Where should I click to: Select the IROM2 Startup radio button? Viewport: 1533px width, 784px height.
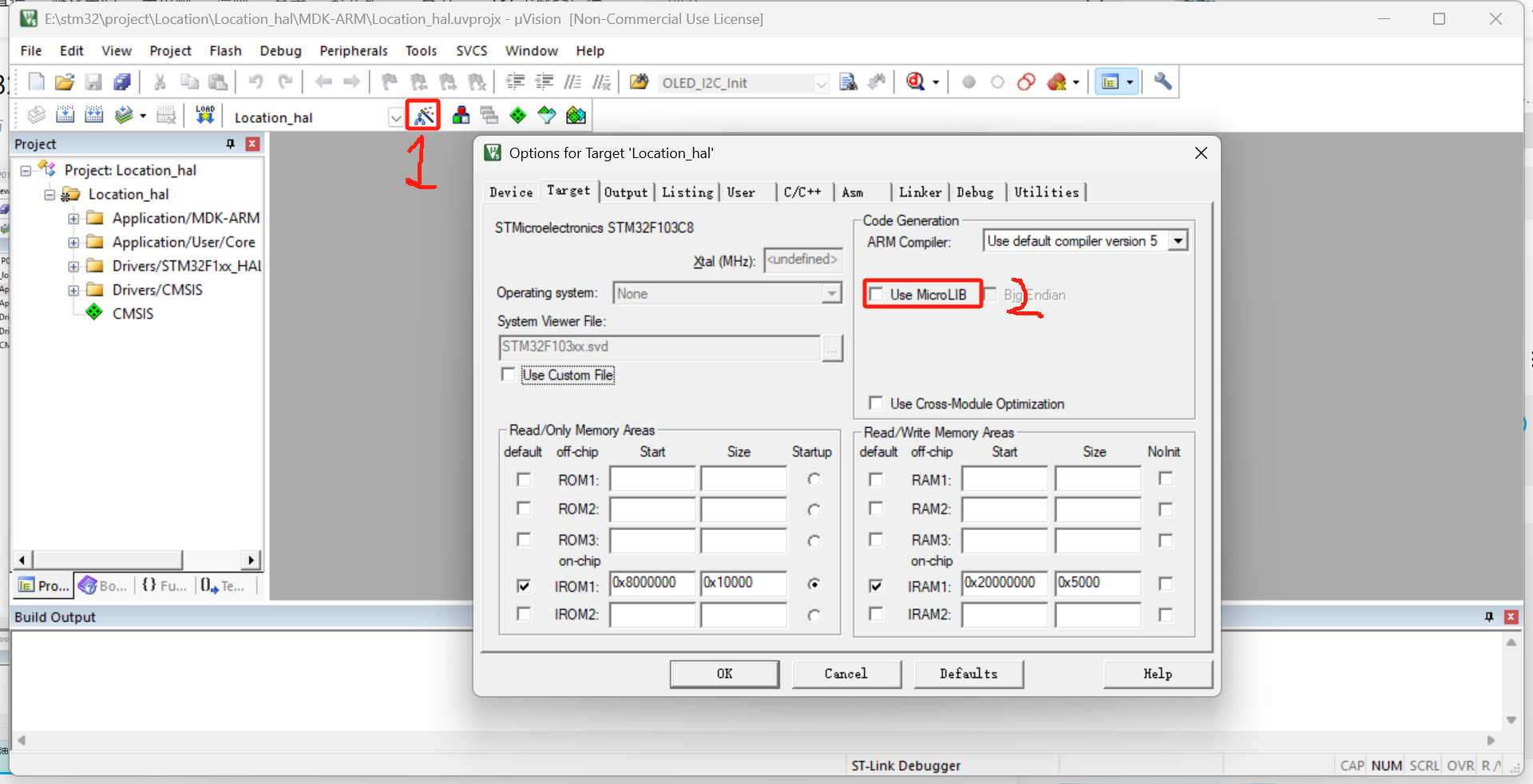(x=814, y=615)
